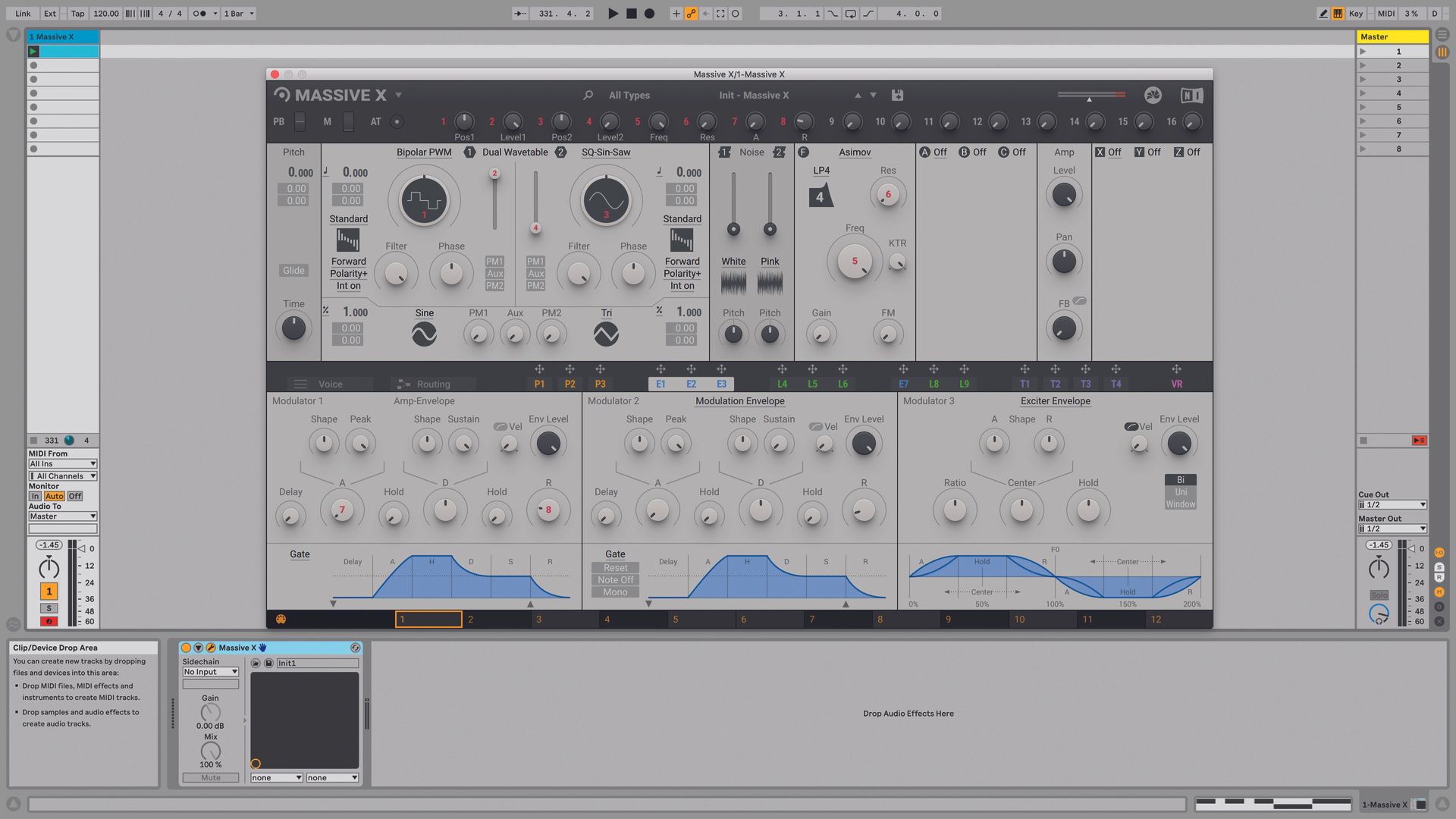Click the Follow arrow icon in the transport bar

pyautogui.click(x=519, y=13)
